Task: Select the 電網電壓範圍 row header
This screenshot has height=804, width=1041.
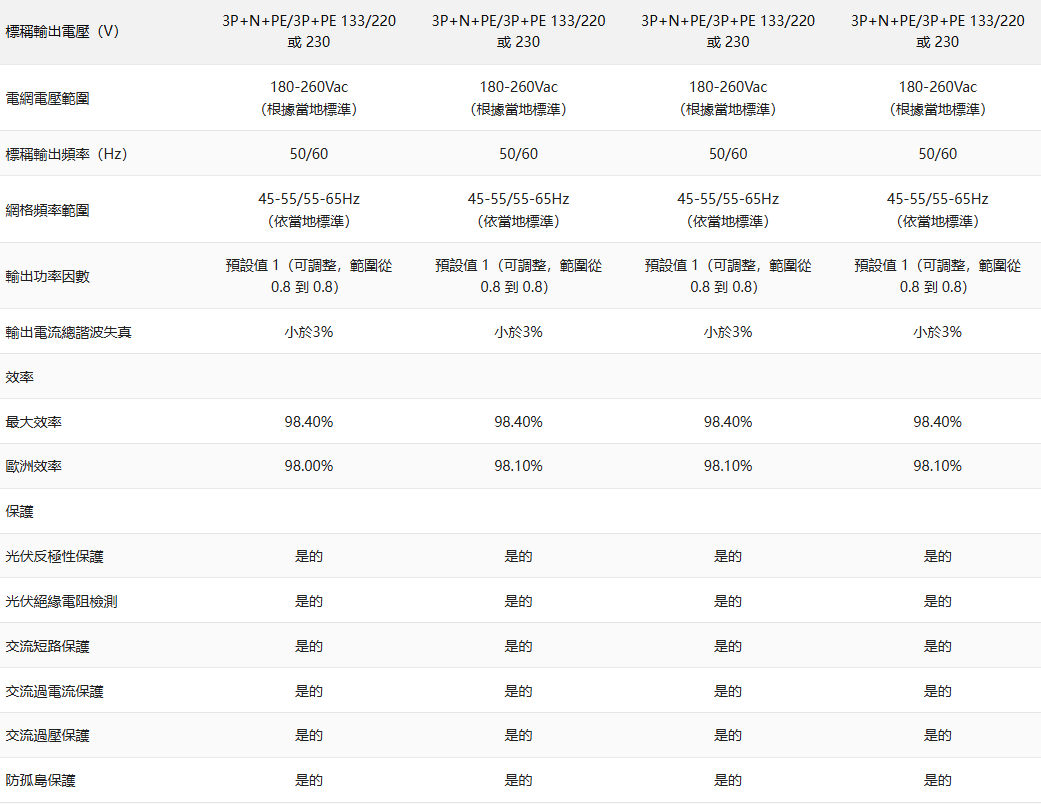Action: coord(48,98)
